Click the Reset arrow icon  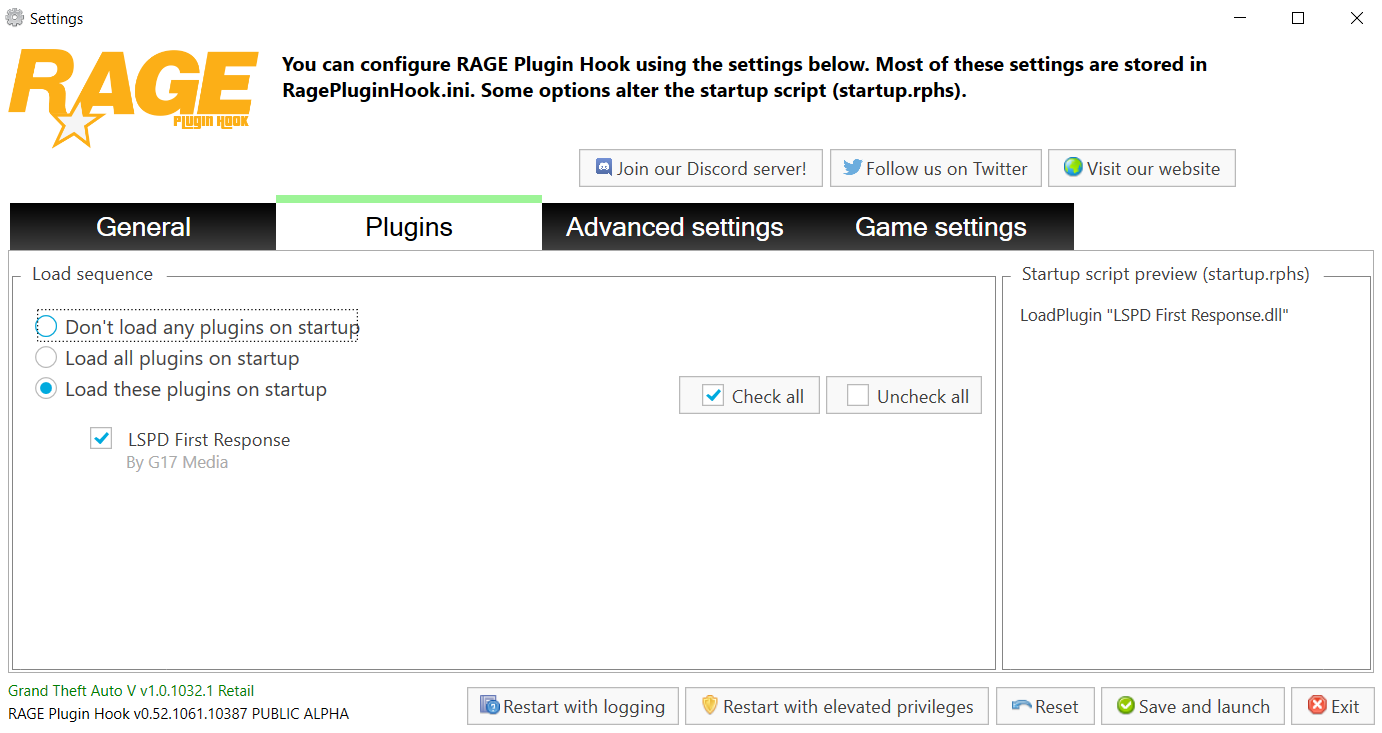click(1021, 706)
